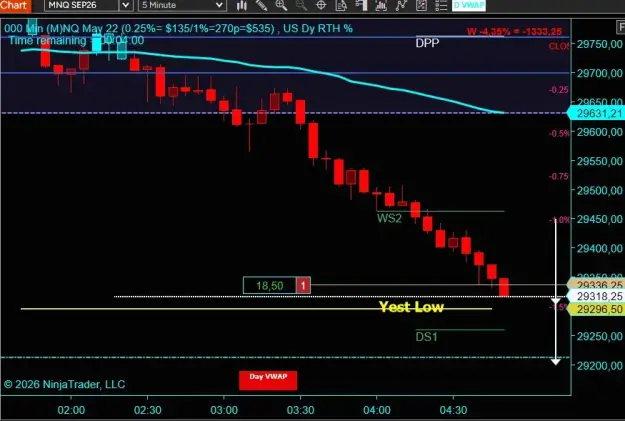The width and height of the screenshot is (625, 421).
Task: Click the DS1 pivot label
Action: click(426, 337)
